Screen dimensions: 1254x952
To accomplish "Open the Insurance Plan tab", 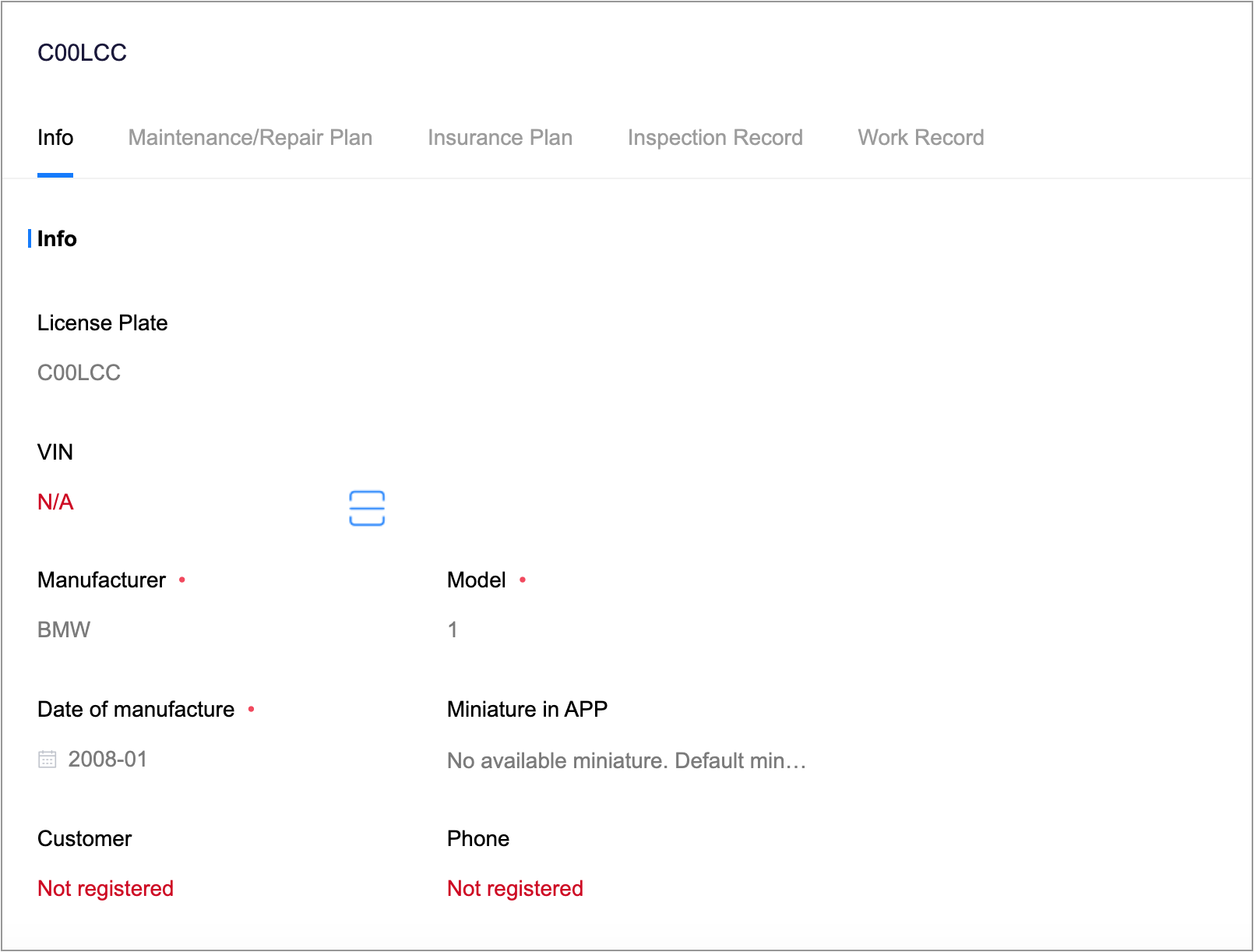I will 500,138.
